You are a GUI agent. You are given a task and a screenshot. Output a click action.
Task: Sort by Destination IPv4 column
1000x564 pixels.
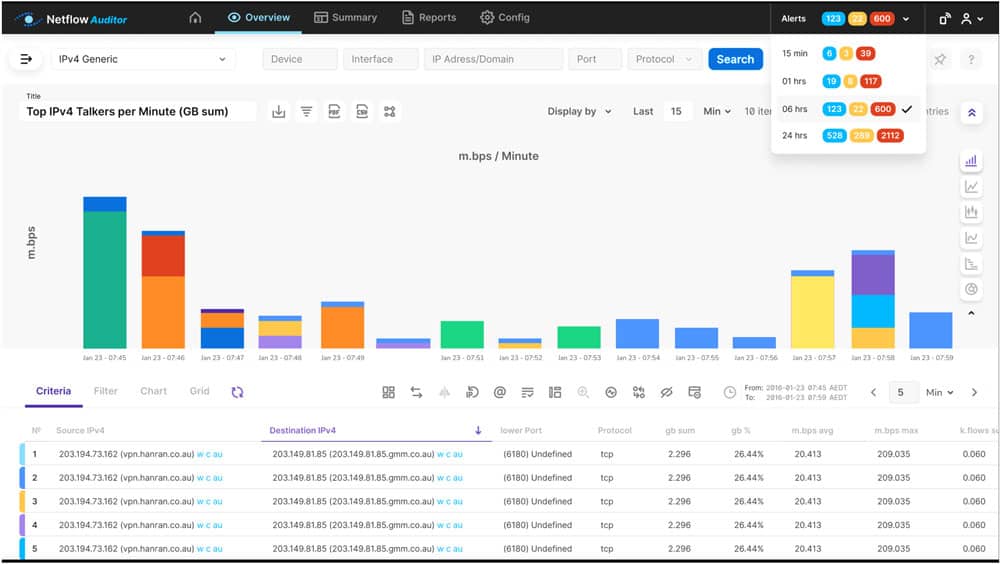(376, 431)
